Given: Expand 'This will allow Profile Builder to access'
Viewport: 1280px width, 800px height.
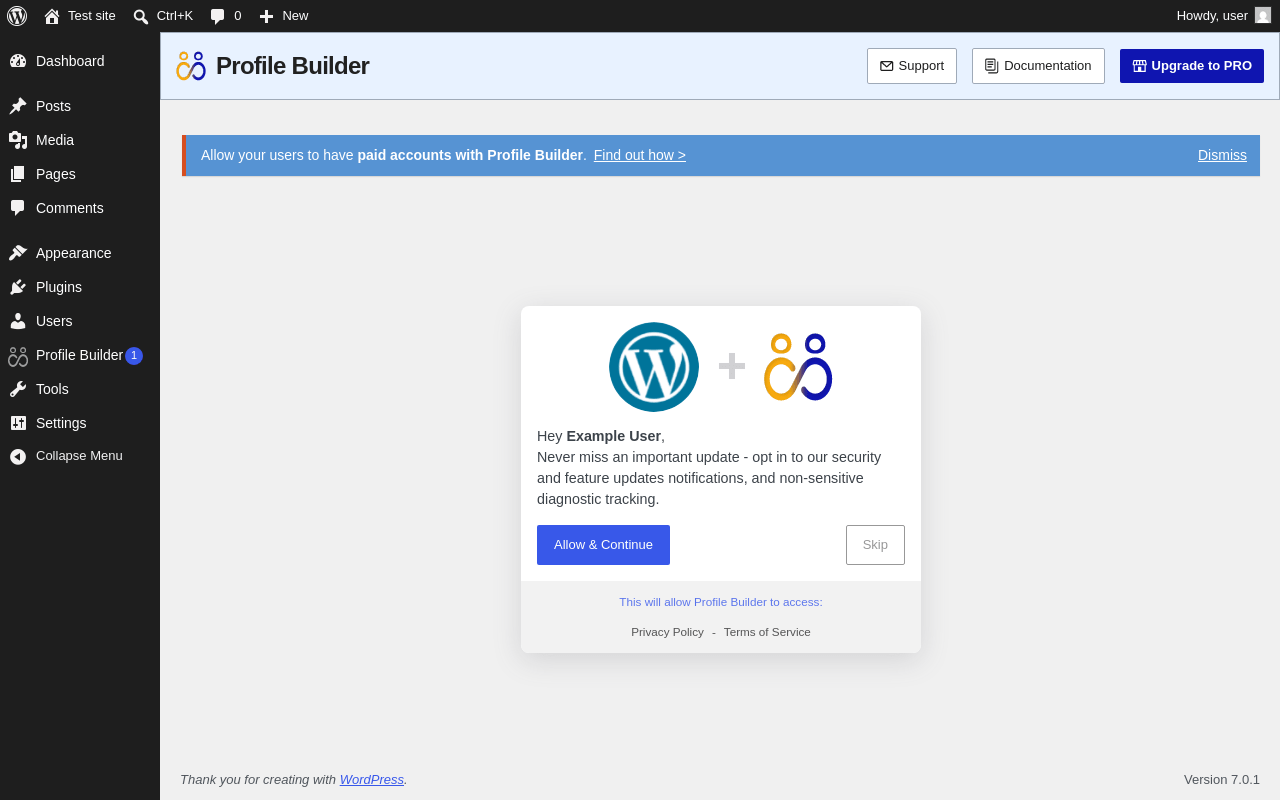Looking at the screenshot, I should (x=721, y=602).
